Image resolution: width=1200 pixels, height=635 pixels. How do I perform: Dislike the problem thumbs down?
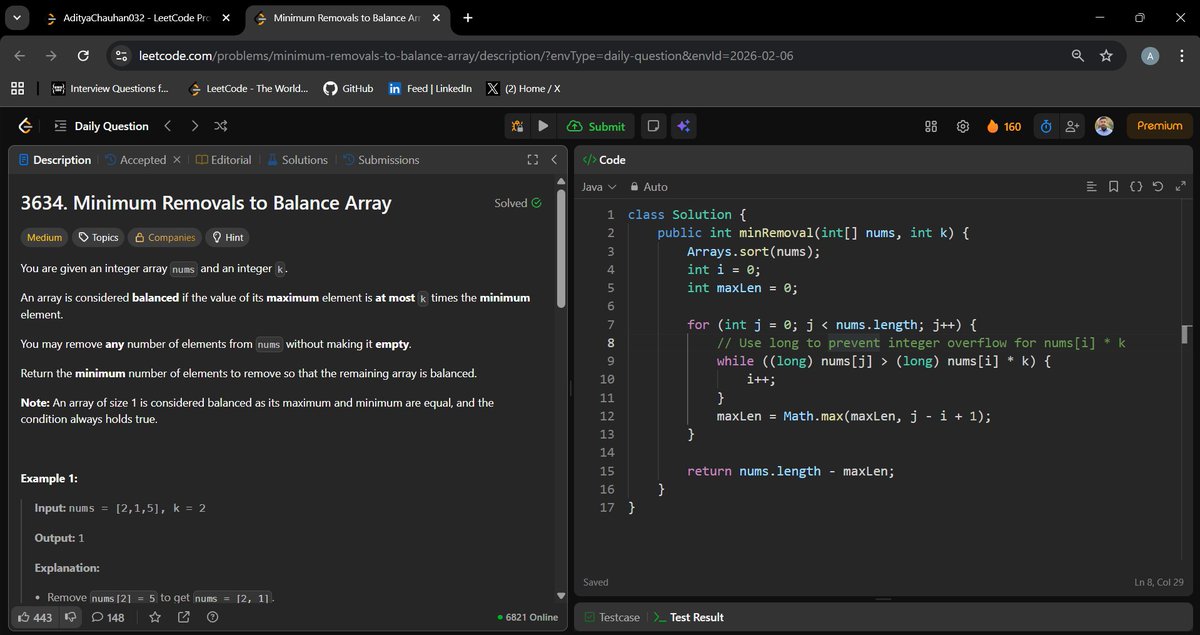(70, 617)
